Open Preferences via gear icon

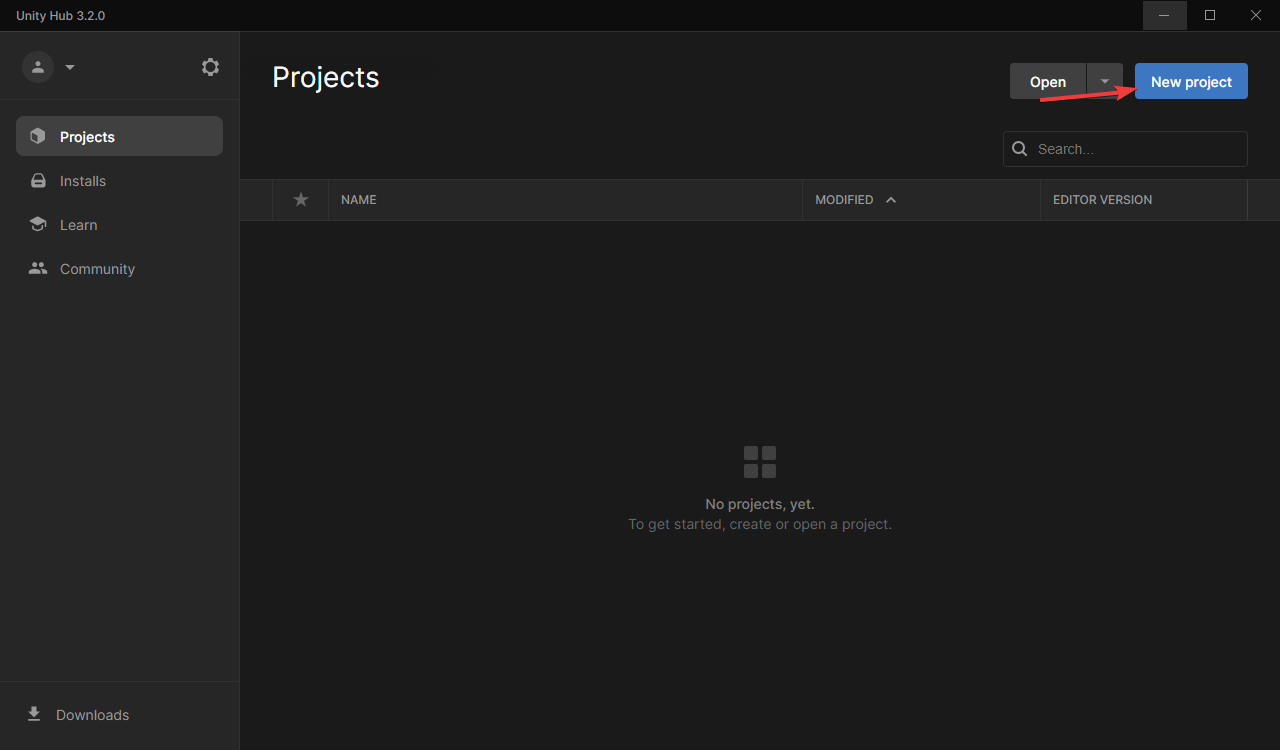tap(210, 67)
